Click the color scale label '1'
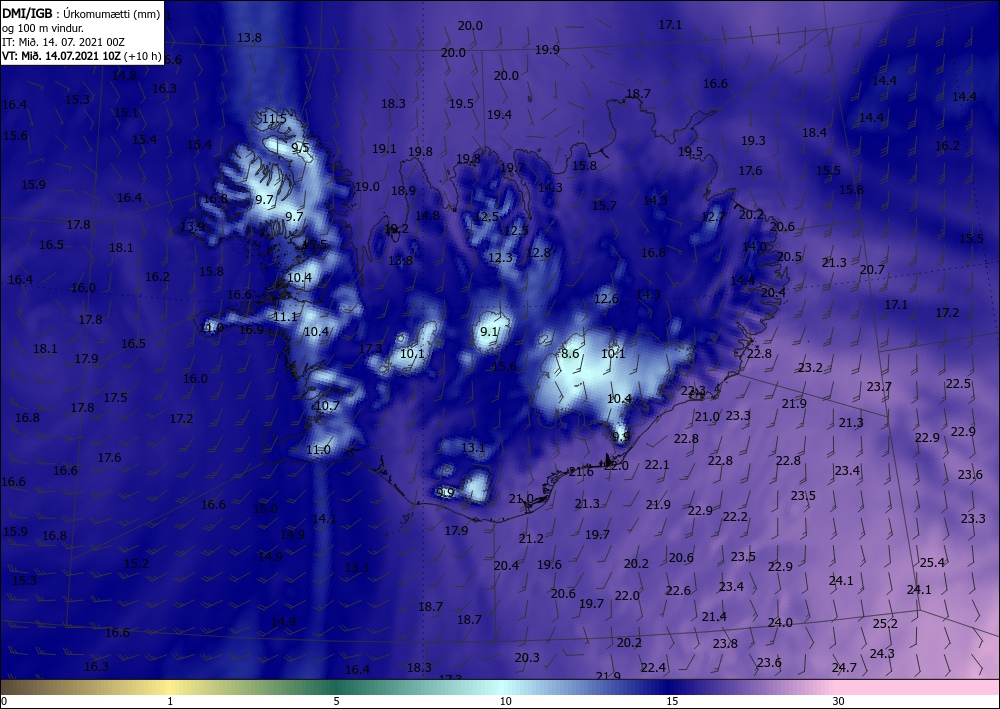This screenshot has height=709, width=1000. click(170, 701)
